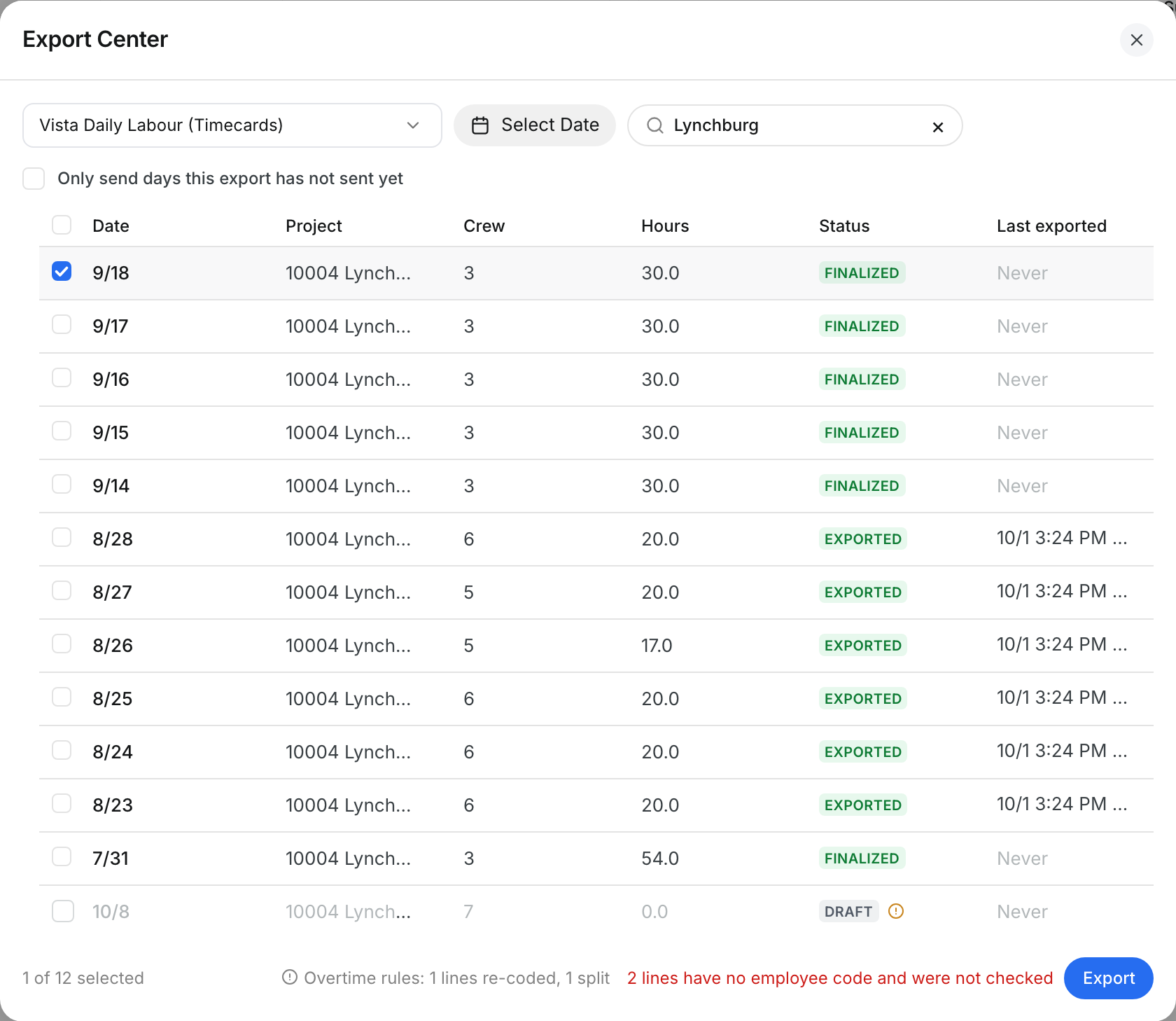1176x1021 pixels.
Task: Tick the 8/25 row checkbox
Action: click(62, 697)
